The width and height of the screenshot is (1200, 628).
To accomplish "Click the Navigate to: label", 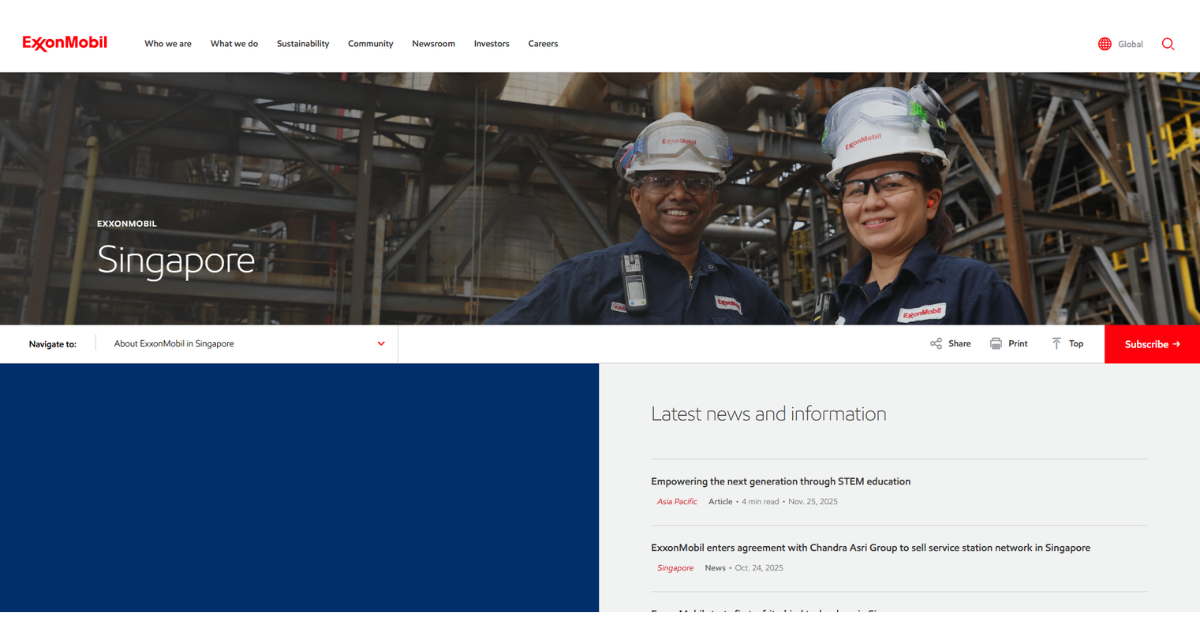I will [53, 344].
